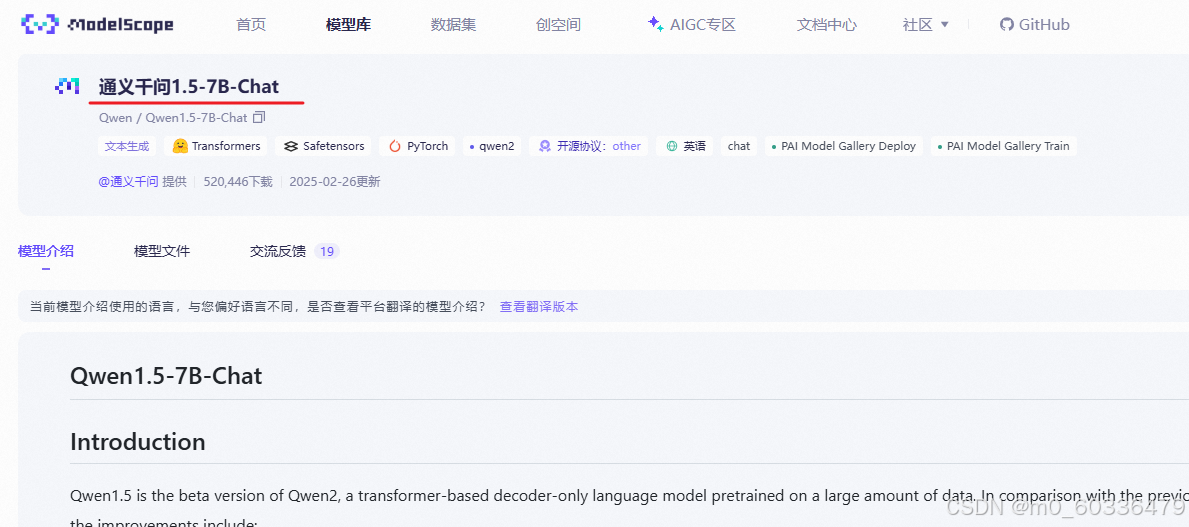Select the qwen2 tag
Screen dimensions: 1189x527
492,146
